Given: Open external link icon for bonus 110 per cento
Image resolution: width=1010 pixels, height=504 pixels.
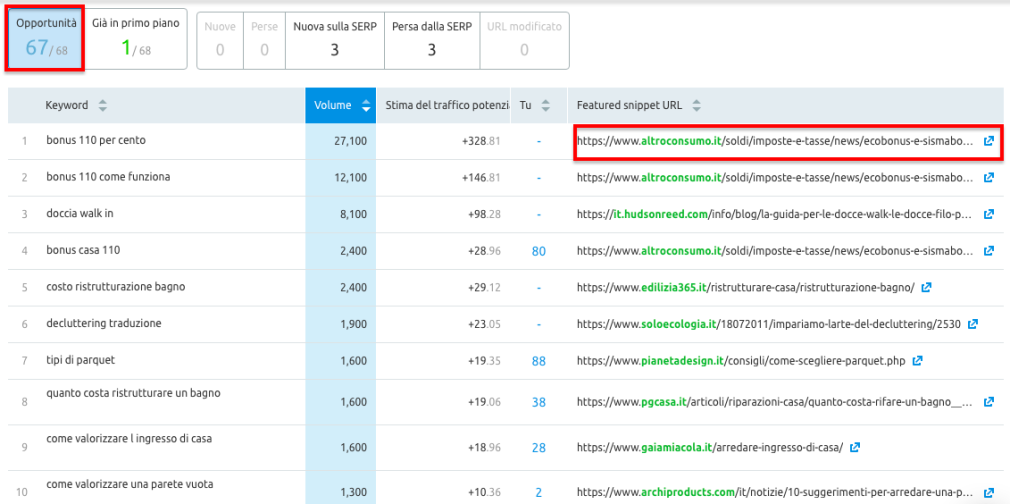Looking at the screenshot, I should pyautogui.click(x=989, y=141).
